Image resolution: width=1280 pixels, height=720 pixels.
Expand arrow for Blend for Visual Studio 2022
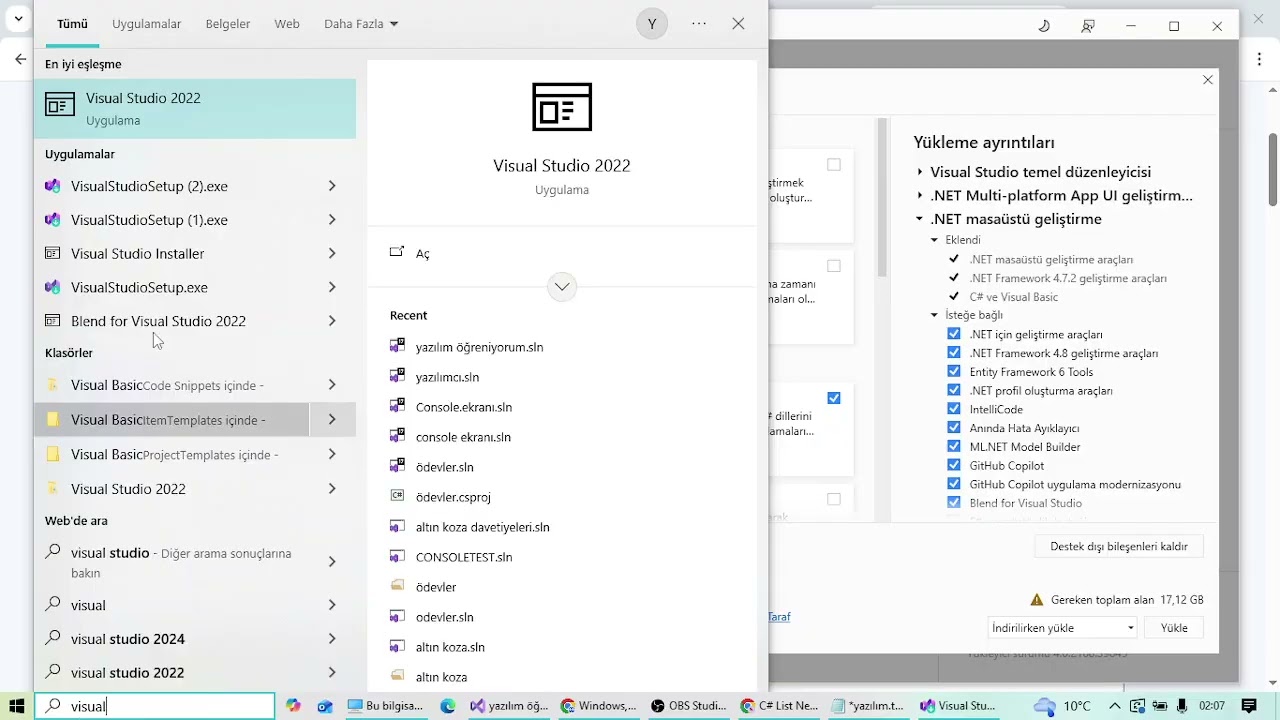click(x=332, y=321)
